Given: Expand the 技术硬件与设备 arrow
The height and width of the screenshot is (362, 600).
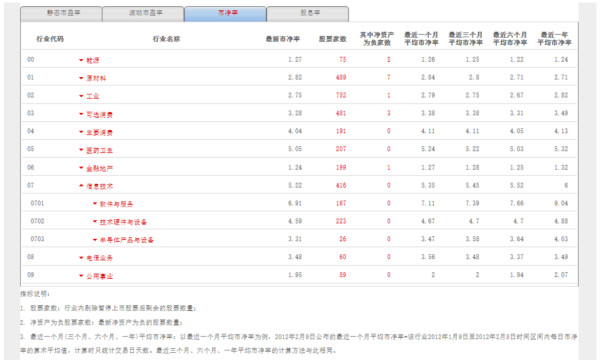Looking at the screenshot, I should tap(95, 222).
